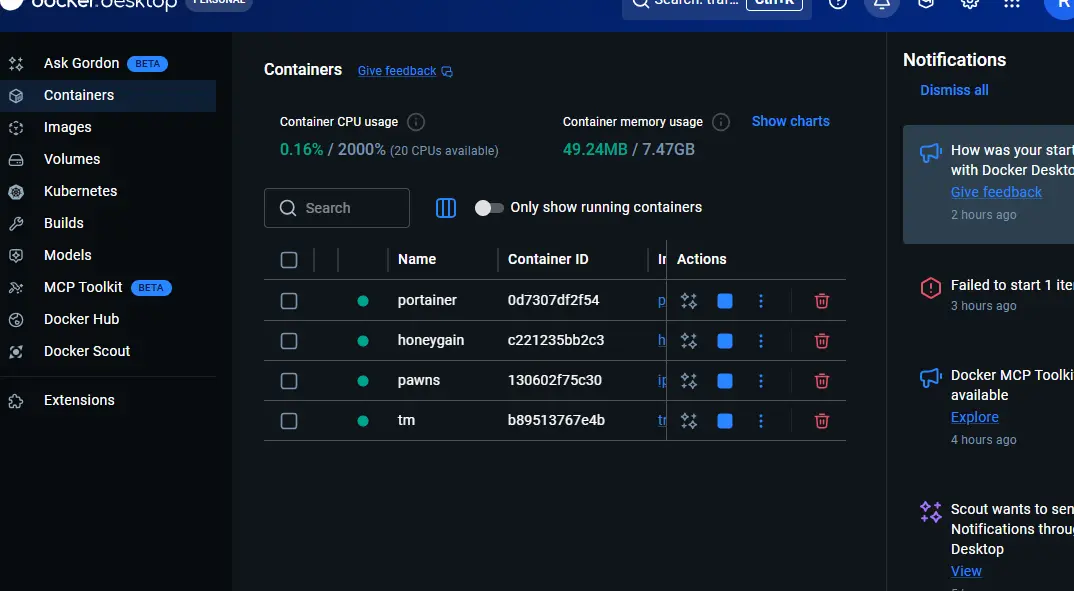
Task: Tick the checkbox for honeygain row
Action: point(289,340)
